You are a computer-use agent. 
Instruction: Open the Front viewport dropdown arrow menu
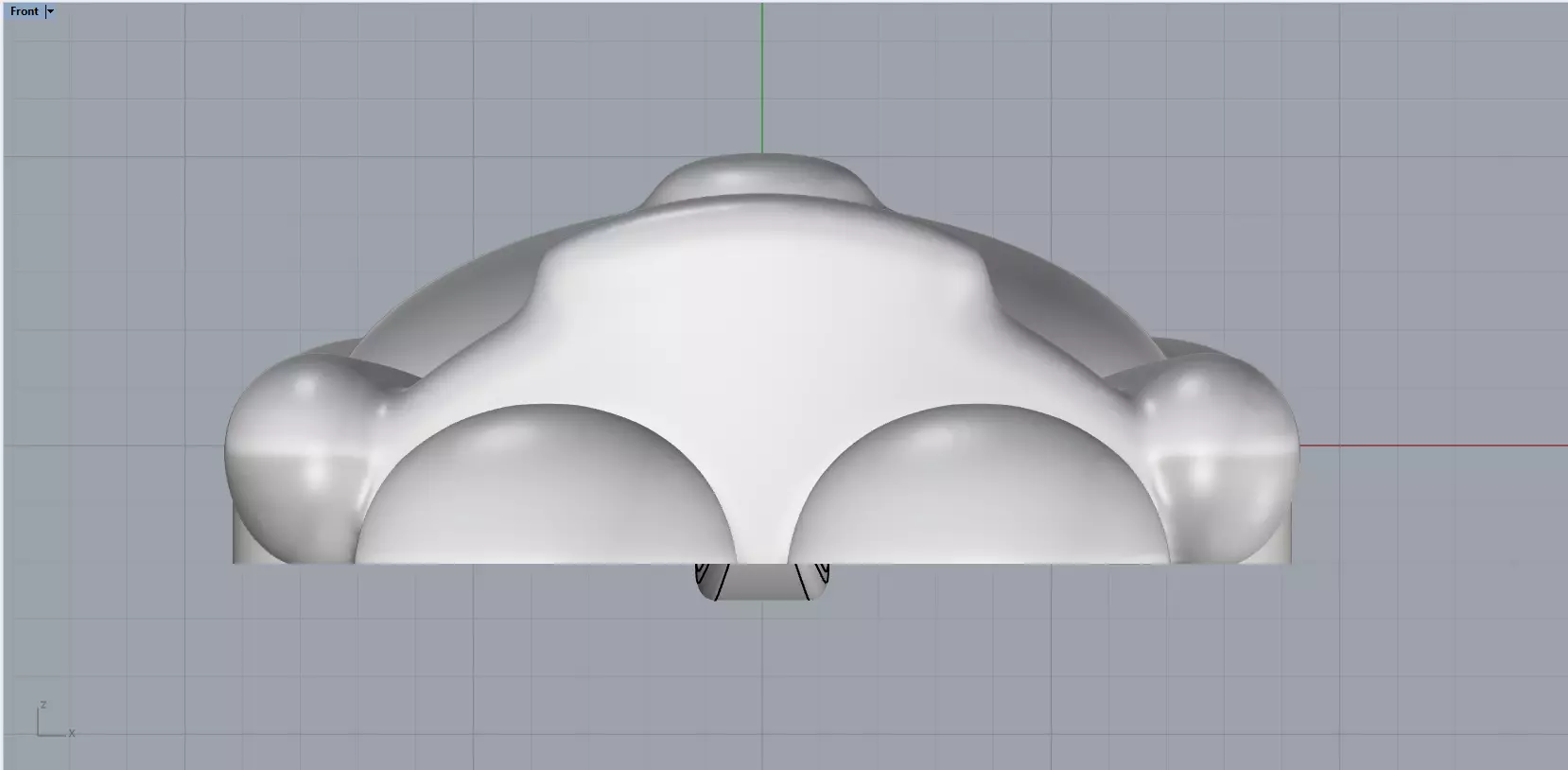pos(50,11)
